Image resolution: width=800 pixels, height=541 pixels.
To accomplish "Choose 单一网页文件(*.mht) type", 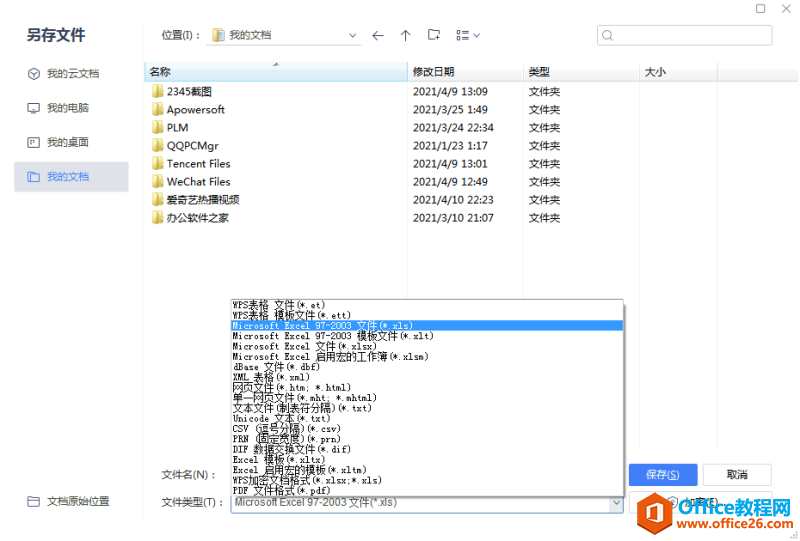I will pos(427,398).
